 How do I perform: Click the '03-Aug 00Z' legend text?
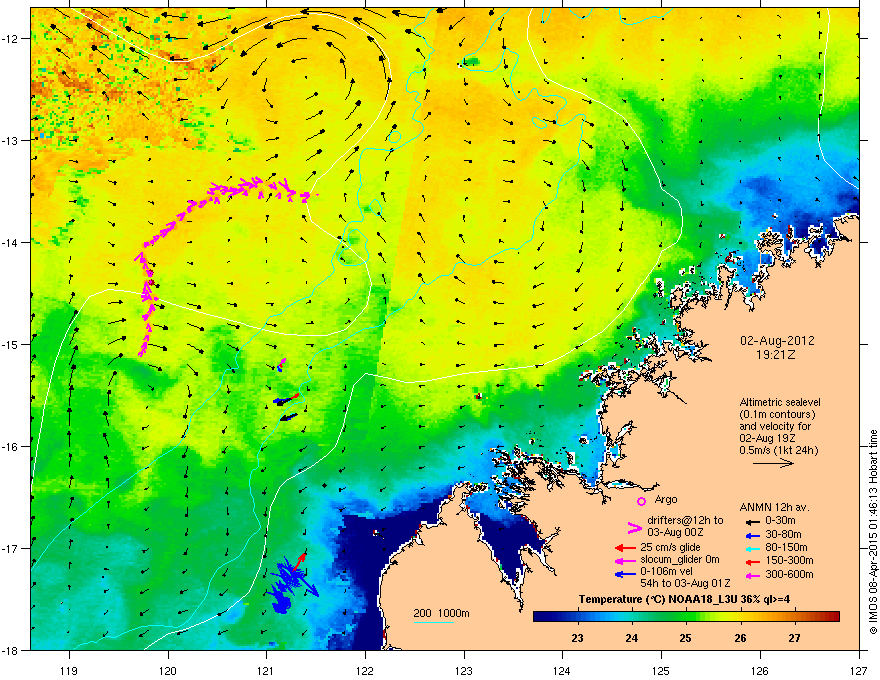pos(675,532)
